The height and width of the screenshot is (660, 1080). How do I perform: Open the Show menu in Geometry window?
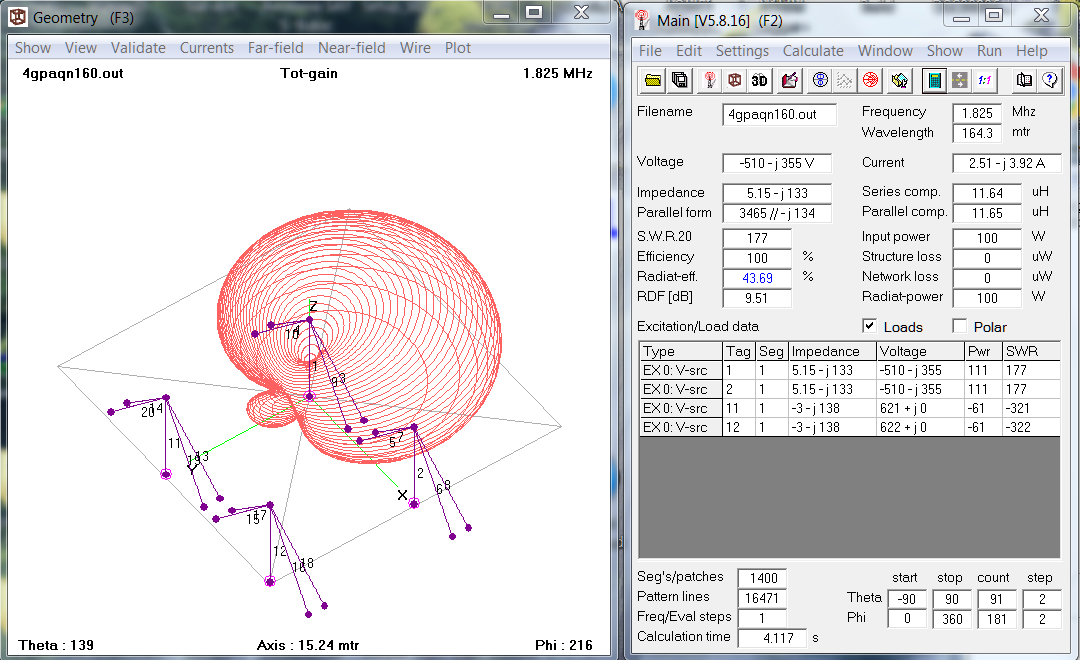[33, 48]
